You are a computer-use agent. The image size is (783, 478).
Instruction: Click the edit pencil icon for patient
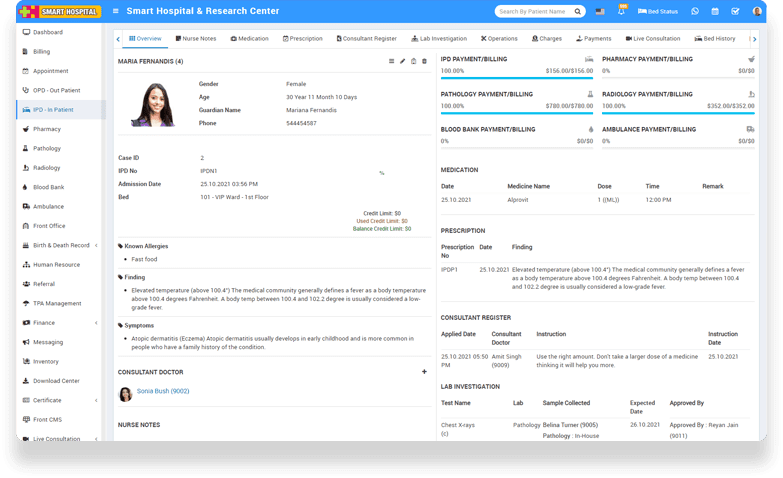click(x=403, y=61)
